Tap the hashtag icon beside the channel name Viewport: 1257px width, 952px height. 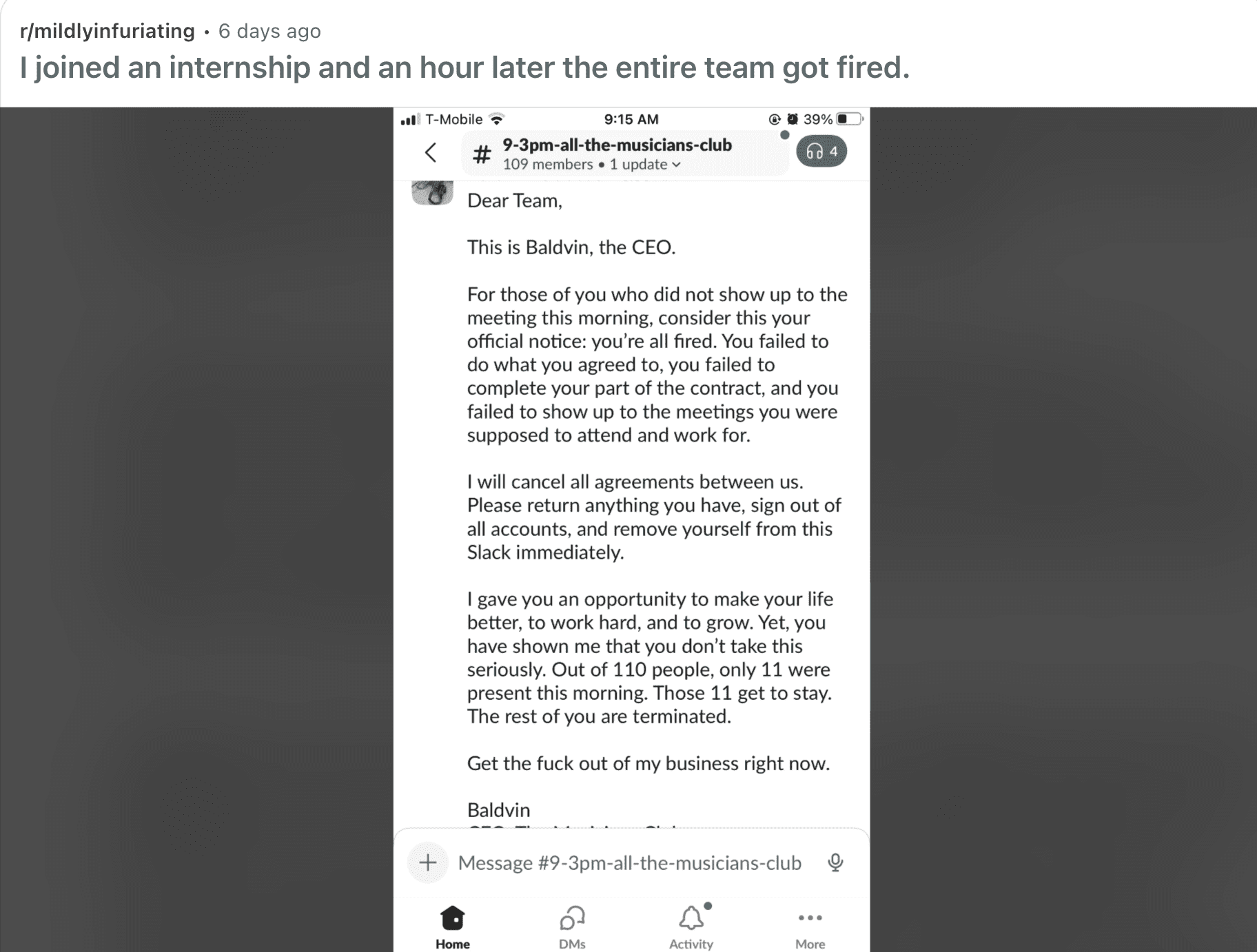(480, 153)
